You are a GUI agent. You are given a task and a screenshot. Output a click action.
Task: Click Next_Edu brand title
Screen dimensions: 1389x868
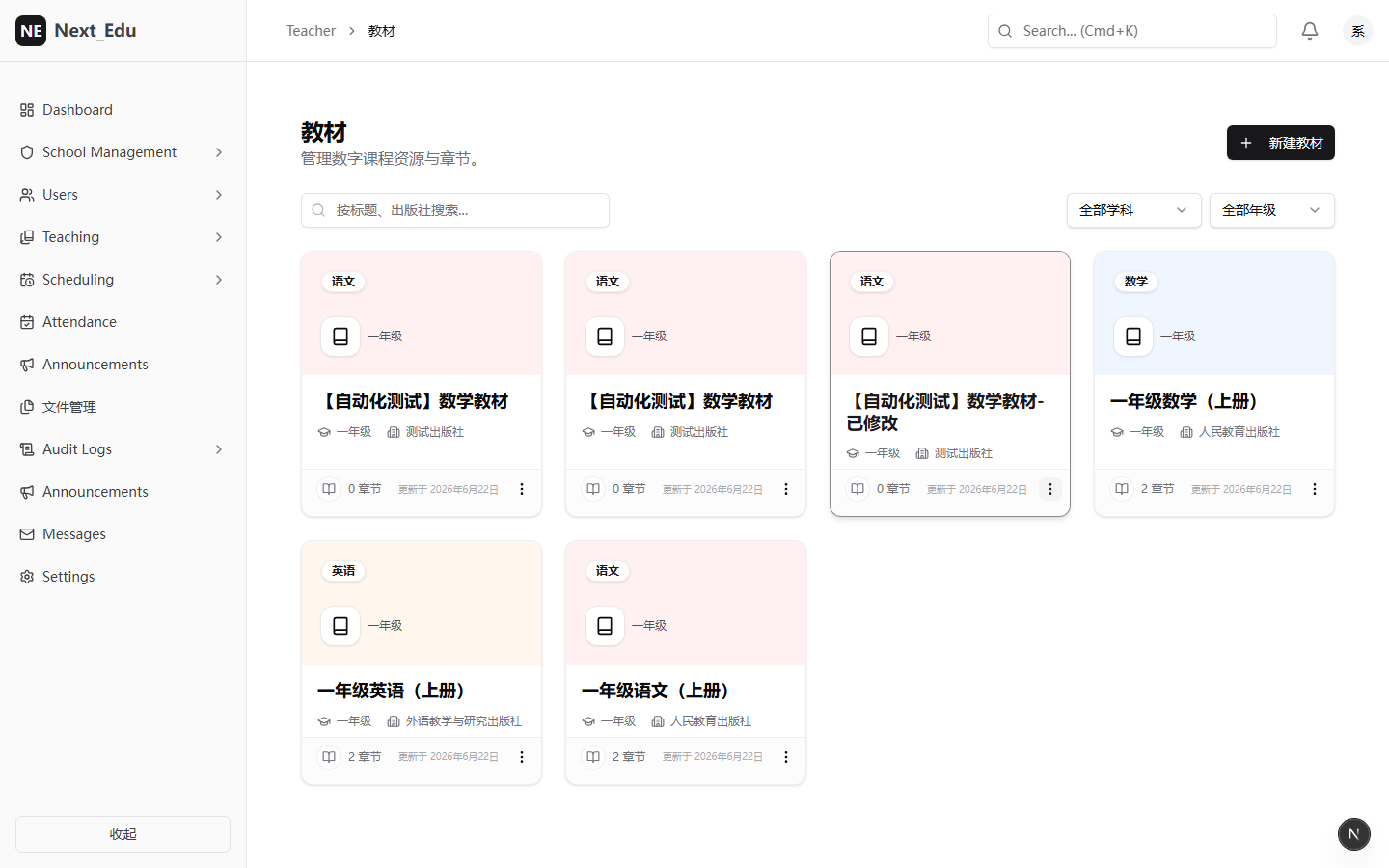(x=95, y=31)
